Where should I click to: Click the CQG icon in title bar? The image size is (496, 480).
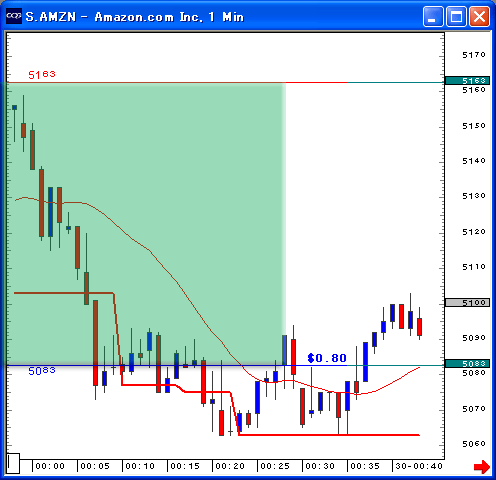point(14,16)
